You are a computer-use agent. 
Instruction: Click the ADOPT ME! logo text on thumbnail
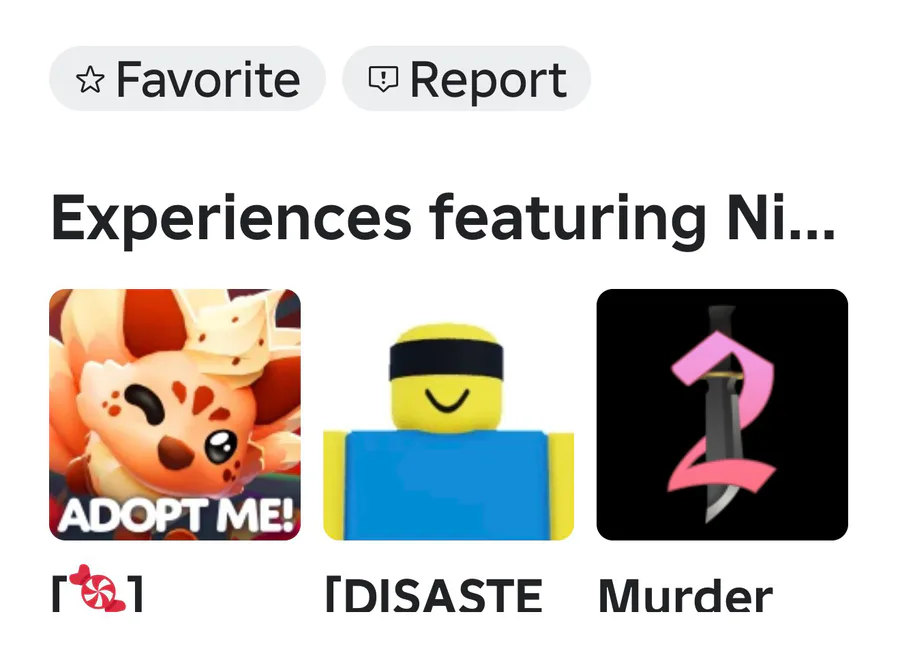pyautogui.click(x=176, y=514)
